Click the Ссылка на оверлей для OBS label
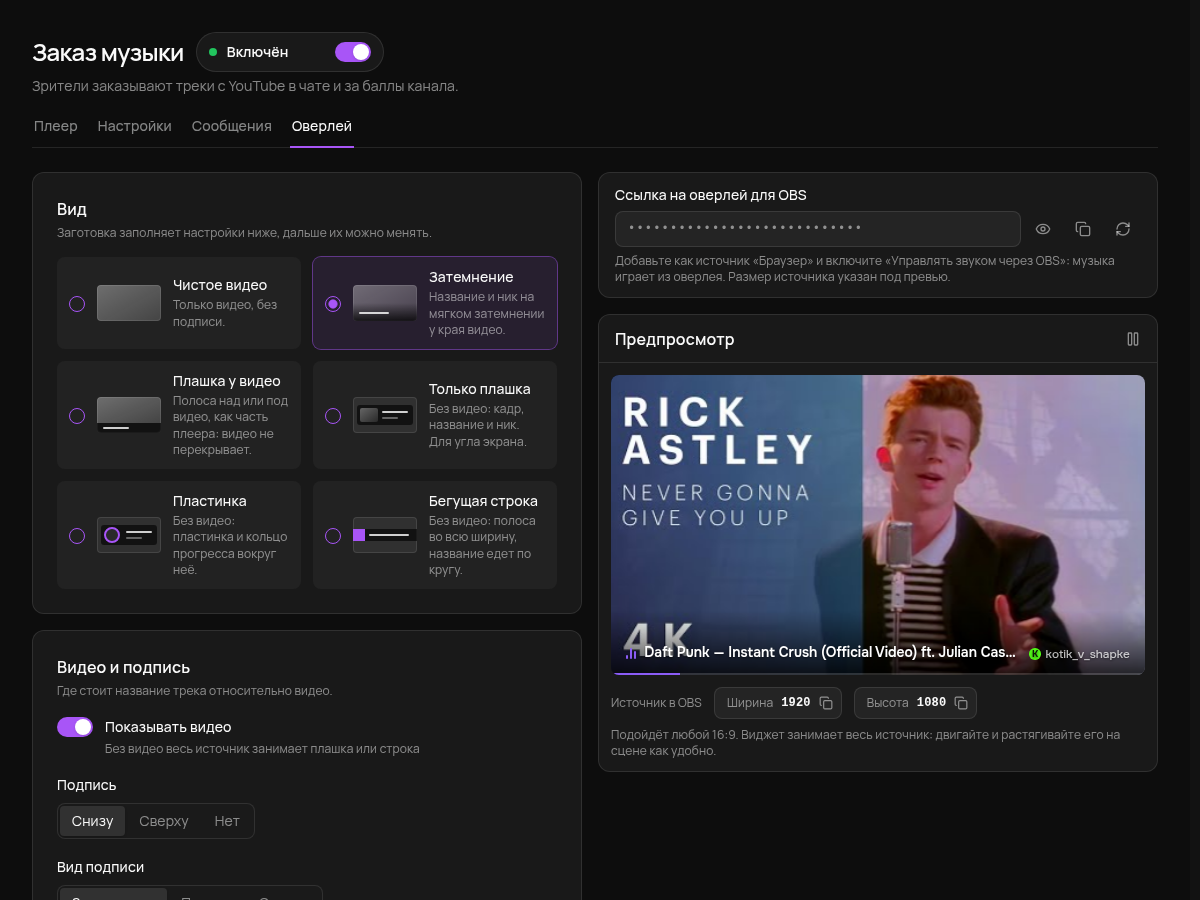1200x900 pixels. coord(711,195)
